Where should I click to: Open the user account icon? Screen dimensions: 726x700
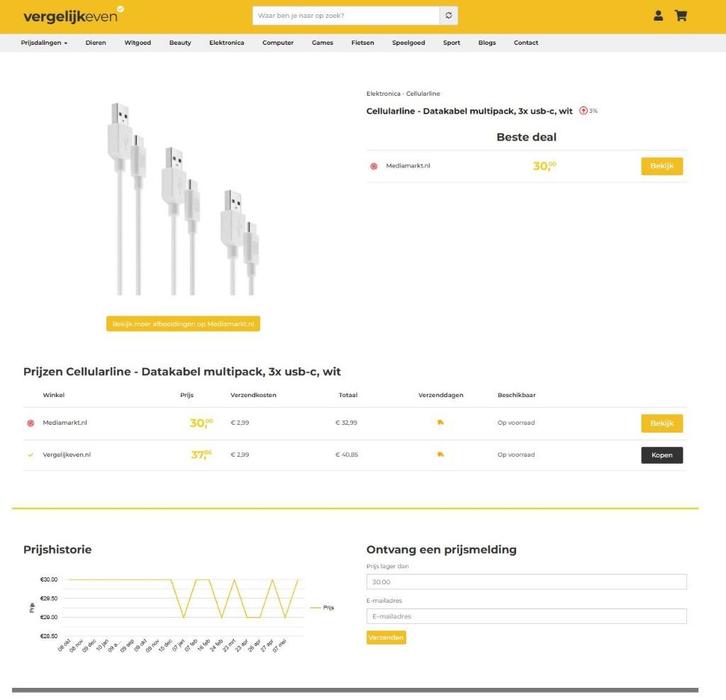(658, 16)
